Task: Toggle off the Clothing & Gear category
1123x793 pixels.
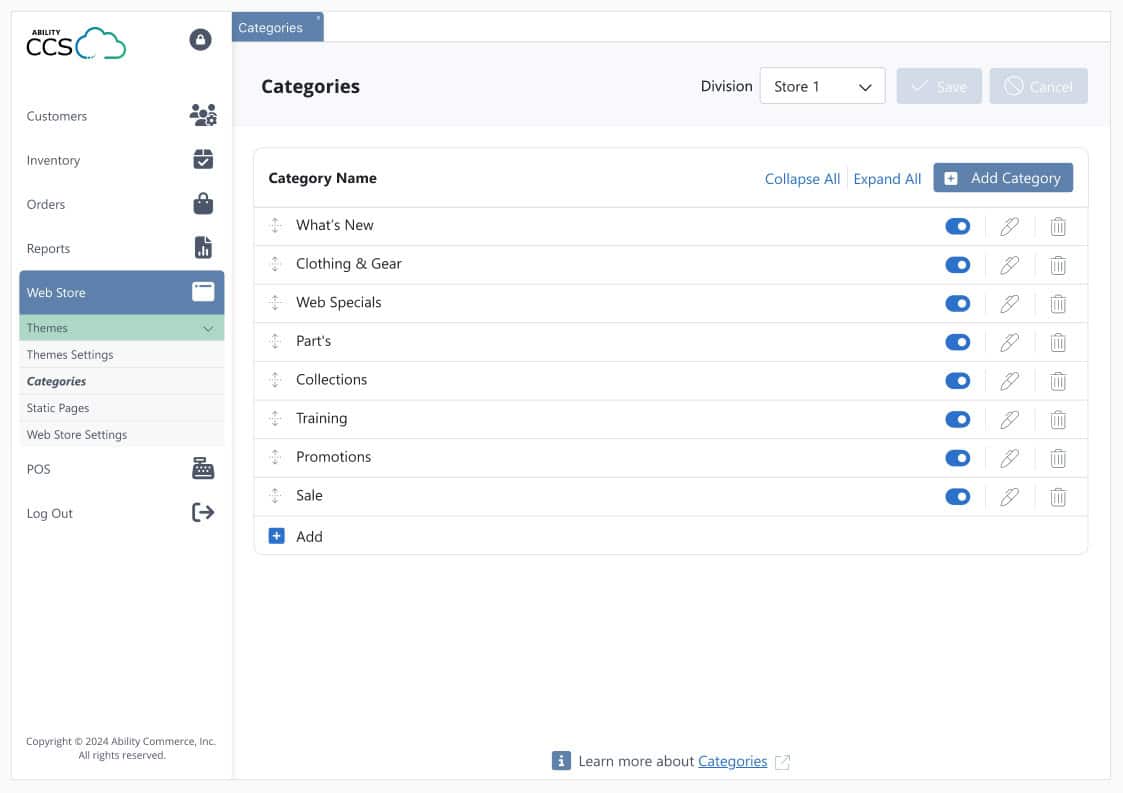Action: pos(957,264)
